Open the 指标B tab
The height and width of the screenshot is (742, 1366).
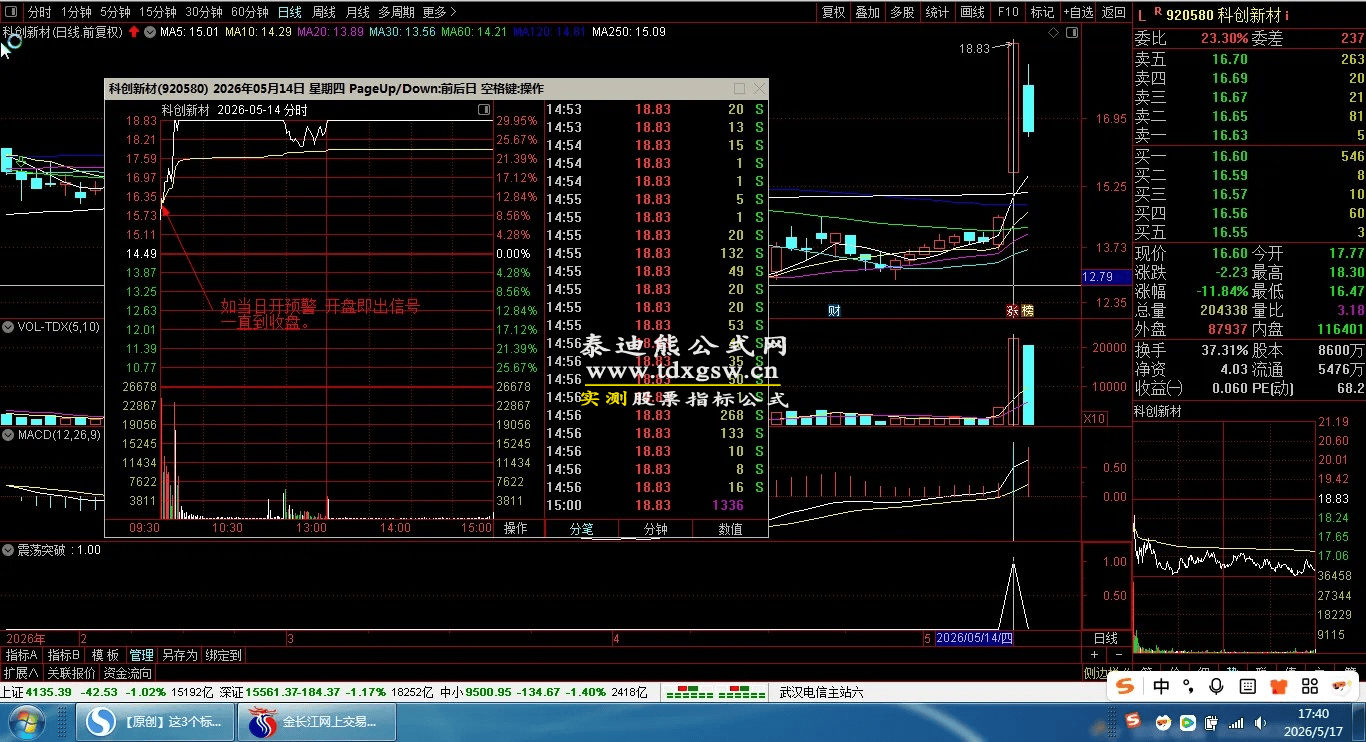(x=63, y=655)
